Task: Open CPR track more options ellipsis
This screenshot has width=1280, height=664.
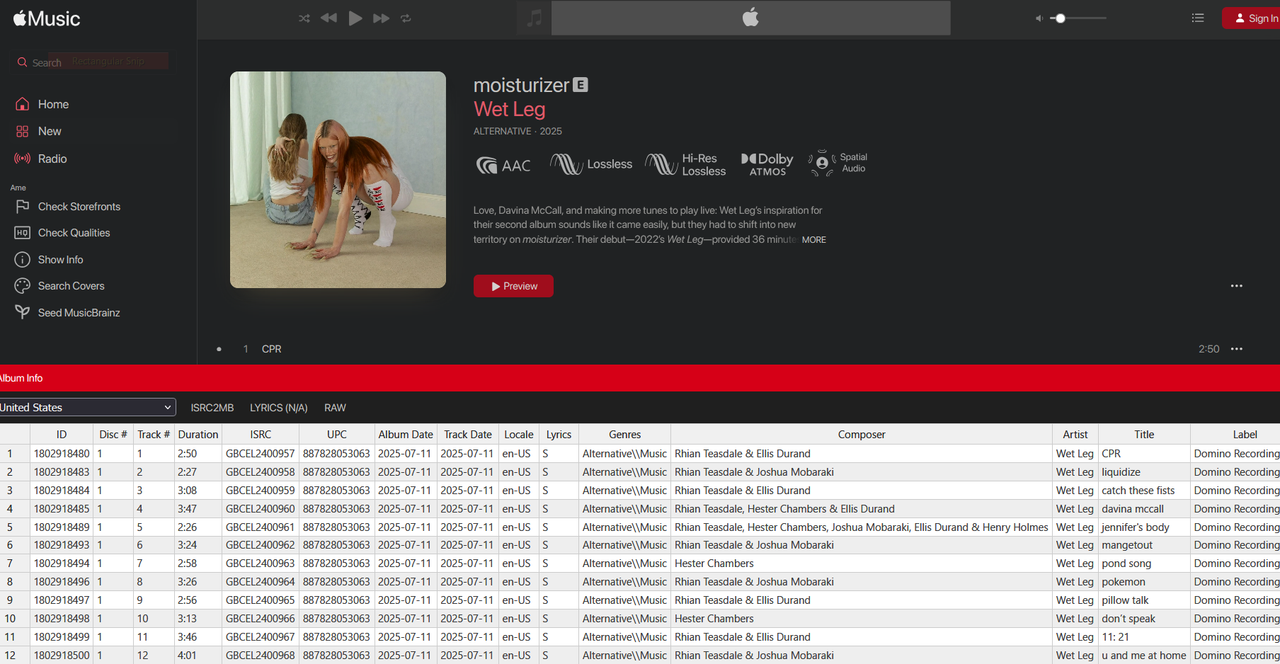Action: 1237,349
